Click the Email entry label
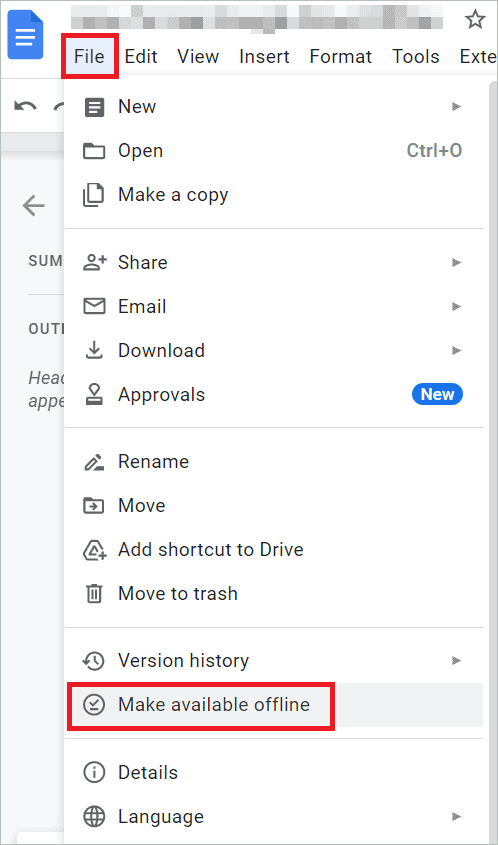This screenshot has height=845, width=498. [142, 307]
